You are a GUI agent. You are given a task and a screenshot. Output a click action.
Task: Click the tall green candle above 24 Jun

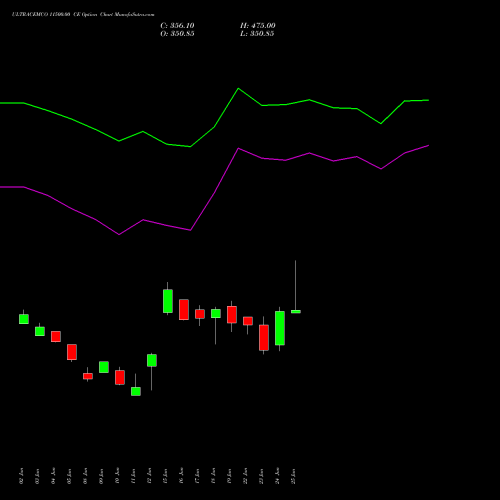[x=280, y=328]
